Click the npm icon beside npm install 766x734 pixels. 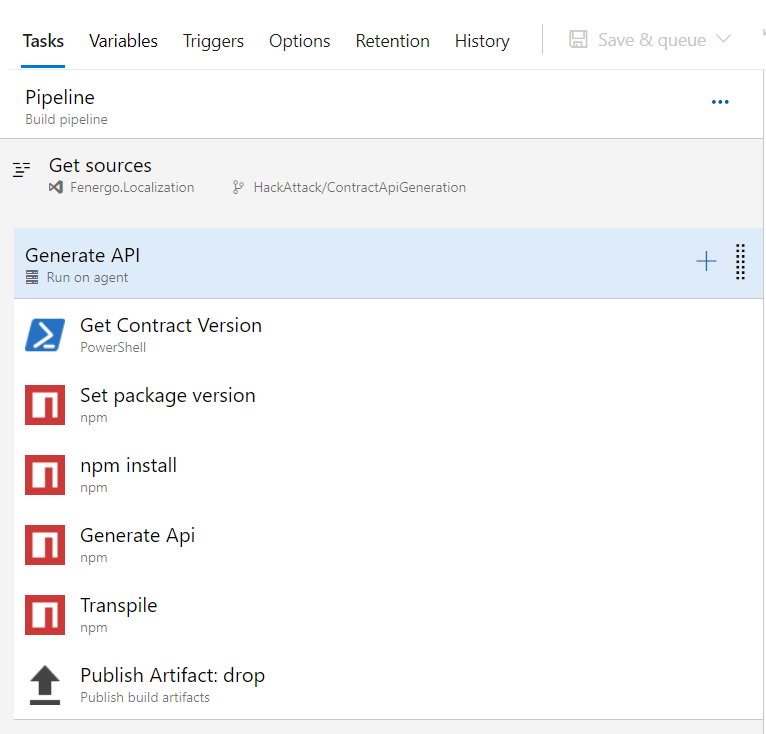click(x=45, y=475)
